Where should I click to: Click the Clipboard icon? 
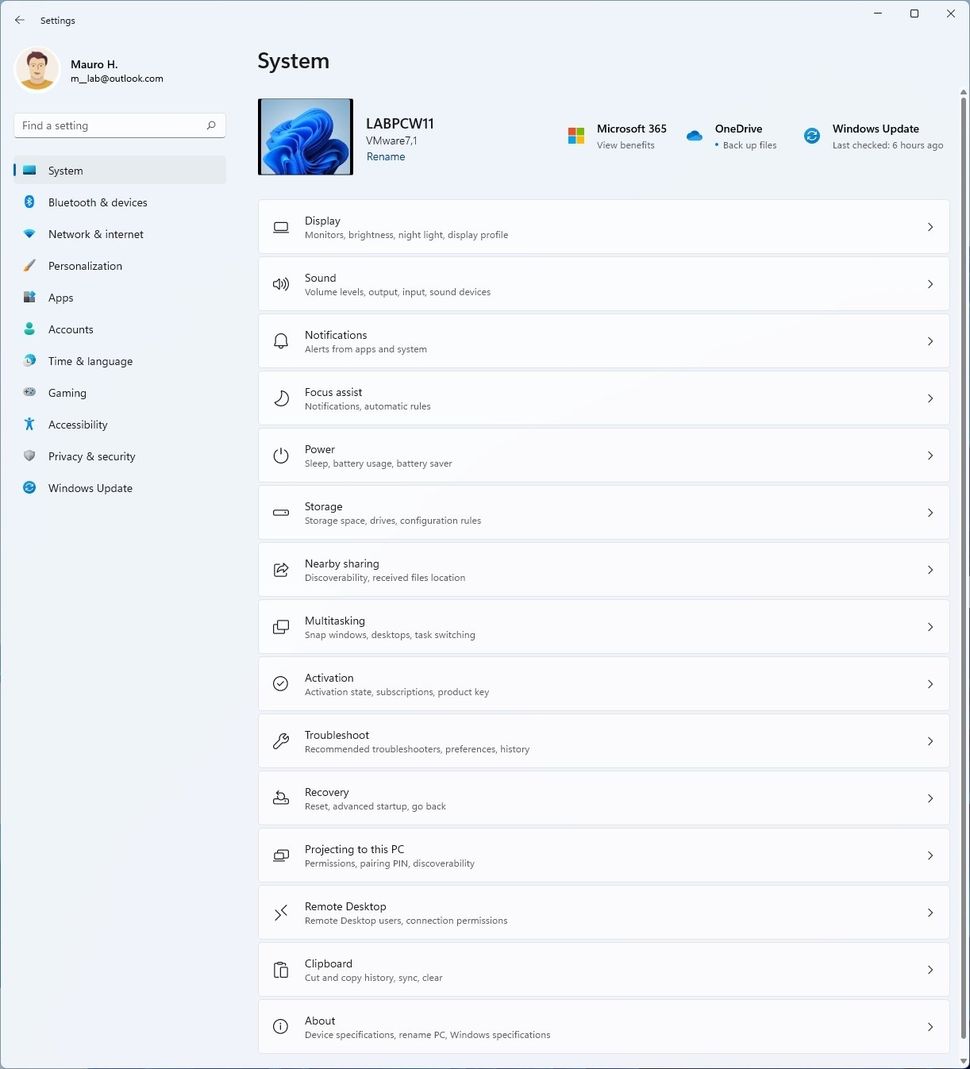pyautogui.click(x=280, y=969)
